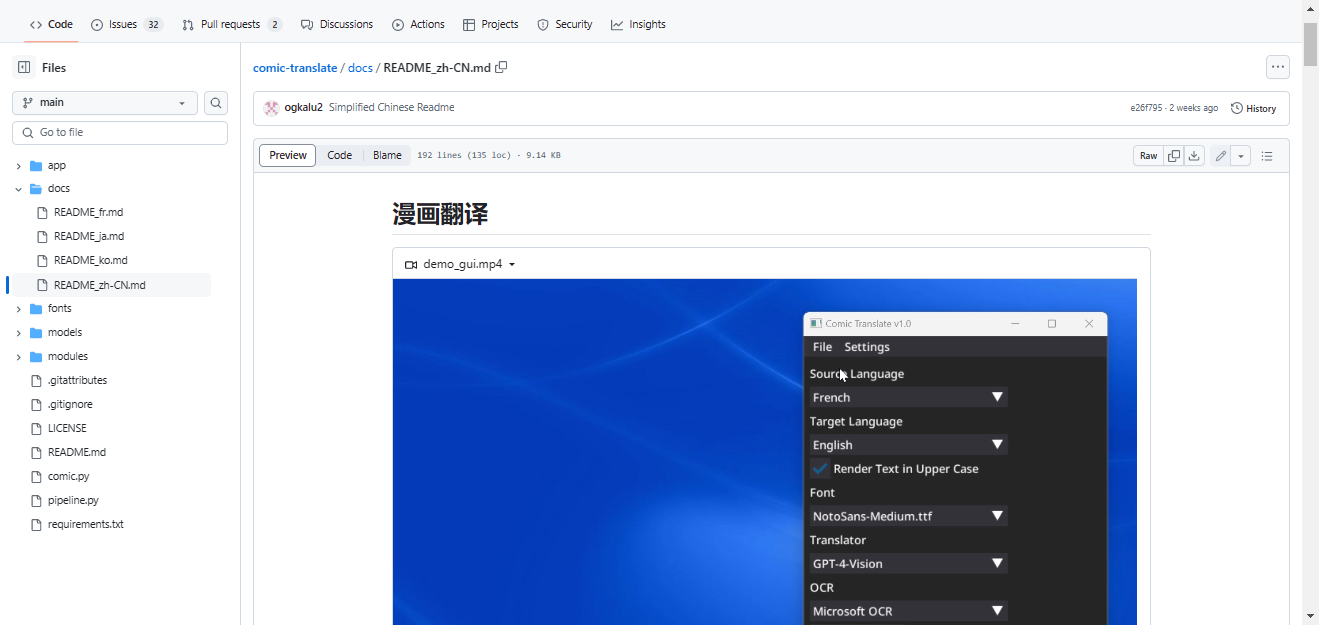This screenshot has width=1319, height=625.
Task: Switch file view to Blame
Action: coord(387,156)
